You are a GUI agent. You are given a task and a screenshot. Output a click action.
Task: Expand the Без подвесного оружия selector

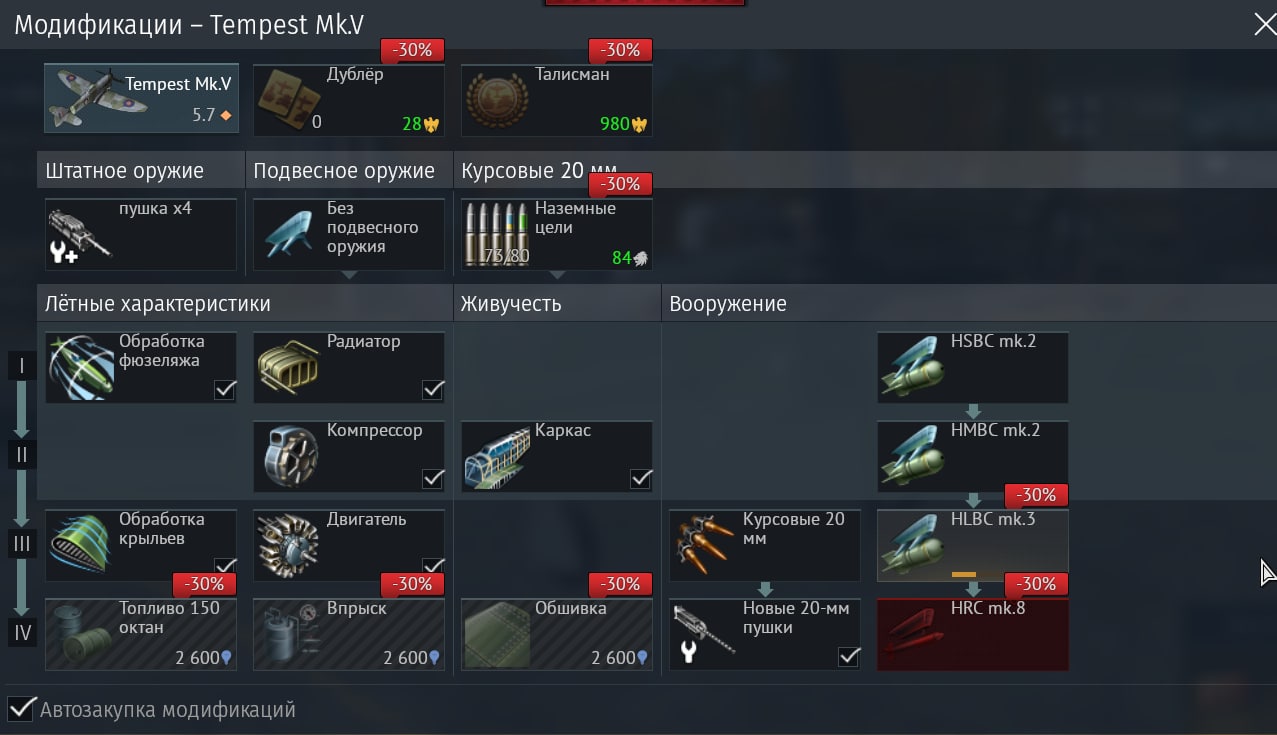(348, 274)
